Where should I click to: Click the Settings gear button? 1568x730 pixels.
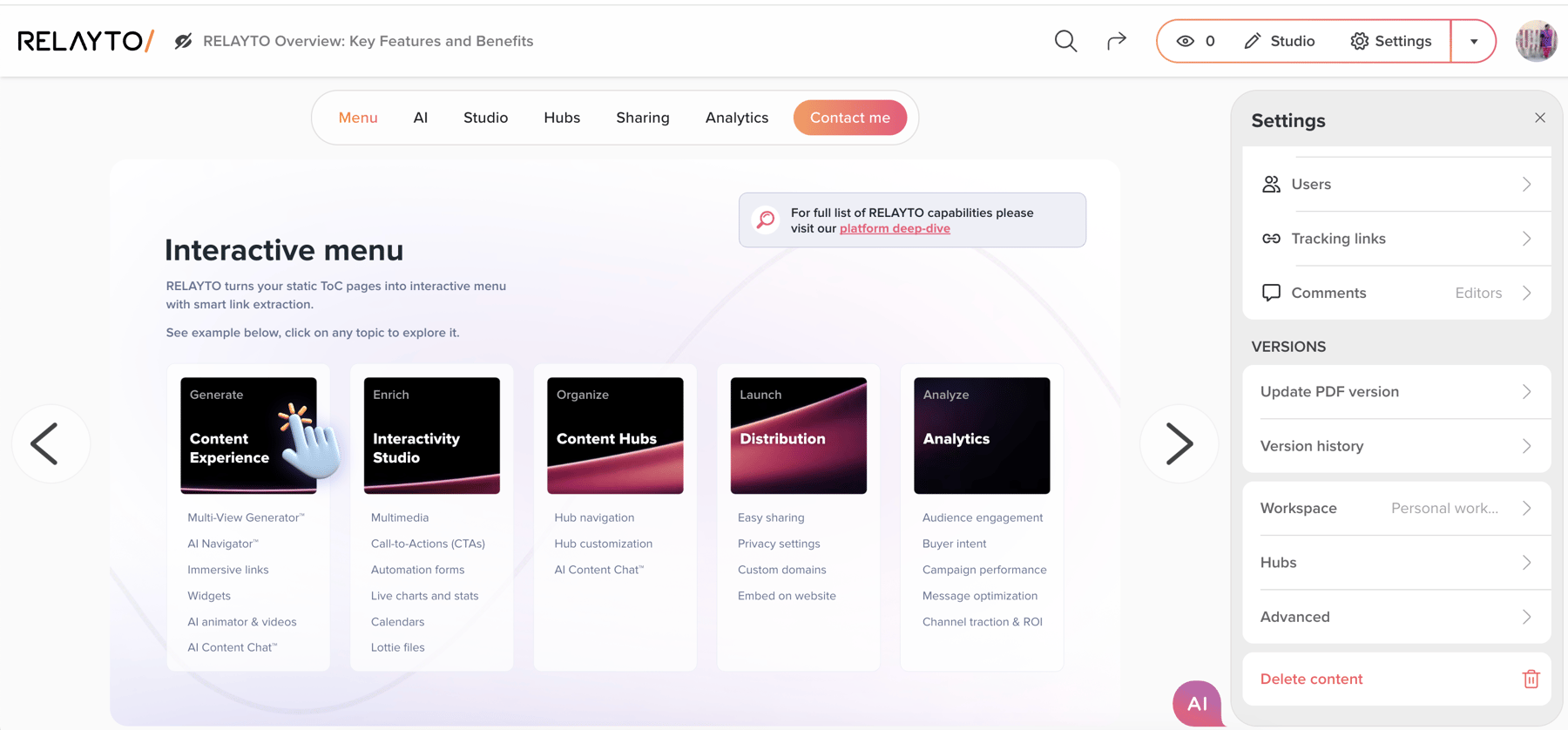[x=1391, y=41]
